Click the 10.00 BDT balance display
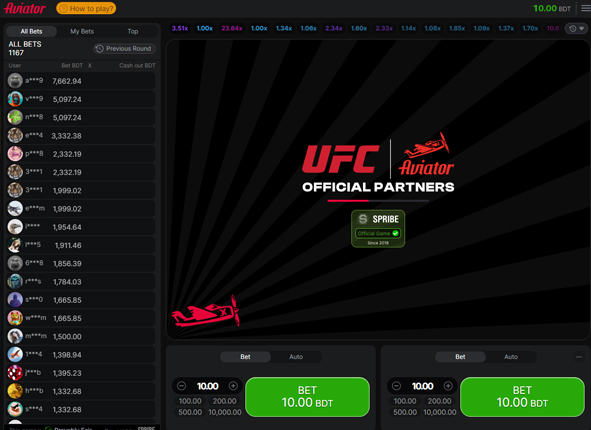Image resolution: width=591 pixels, height=430 pixels. click(552, 8)
